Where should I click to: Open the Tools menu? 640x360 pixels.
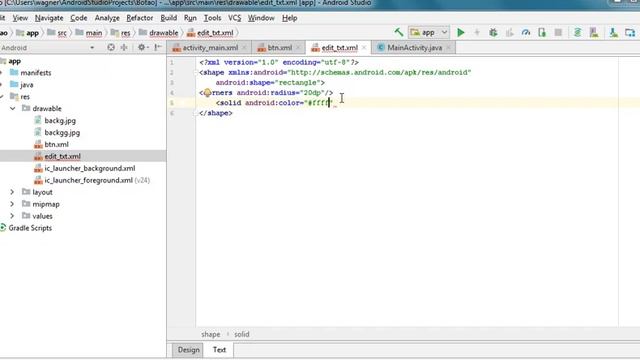212,18
